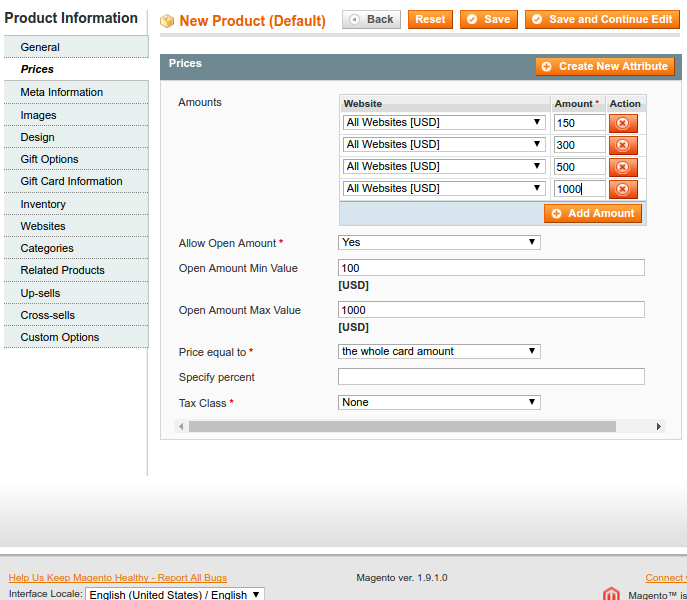Remove the 1000 amount row
Viewport: 687px width, 600px height.
pos(622,189)
